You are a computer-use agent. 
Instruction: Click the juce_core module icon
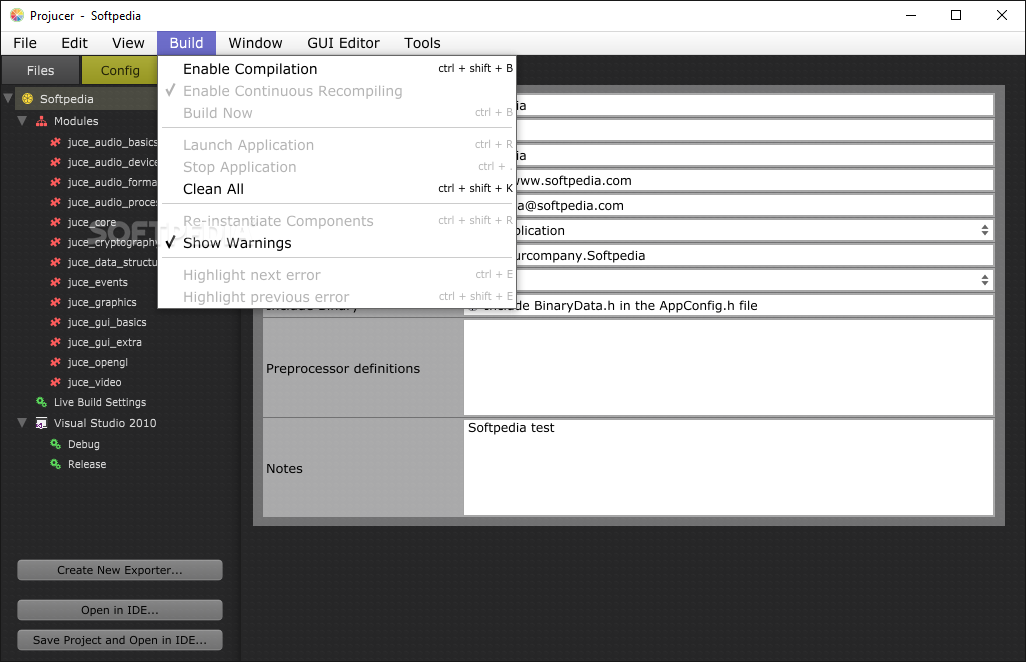(x=56, y=222)
